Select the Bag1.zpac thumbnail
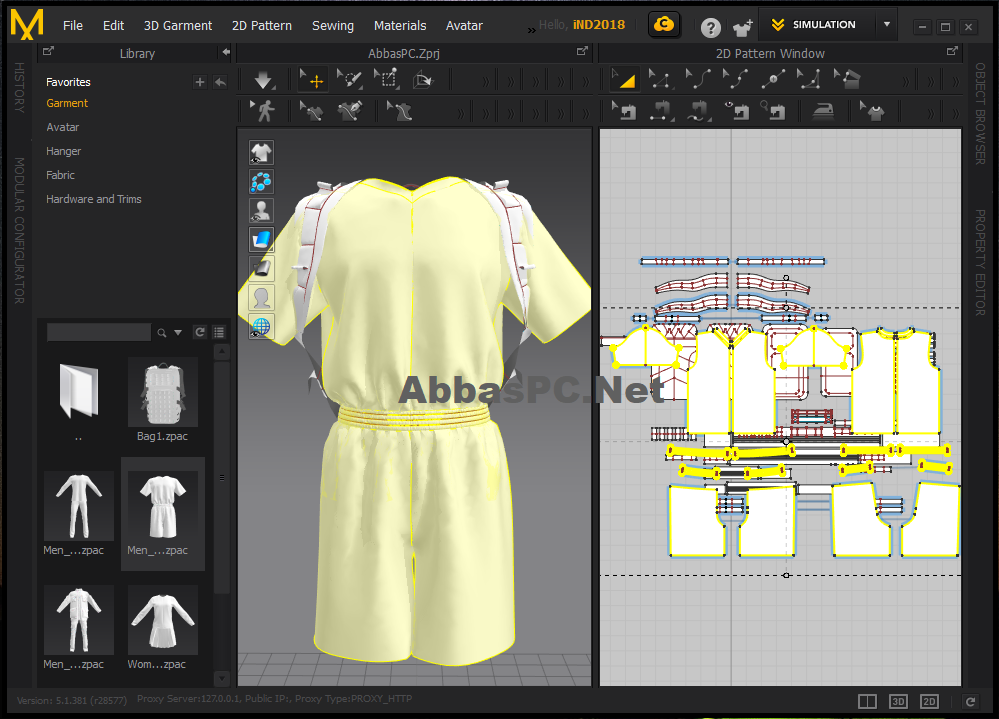The height and width of the screenshot is (719, 999). pyautogui.click(x=162, y=392)
